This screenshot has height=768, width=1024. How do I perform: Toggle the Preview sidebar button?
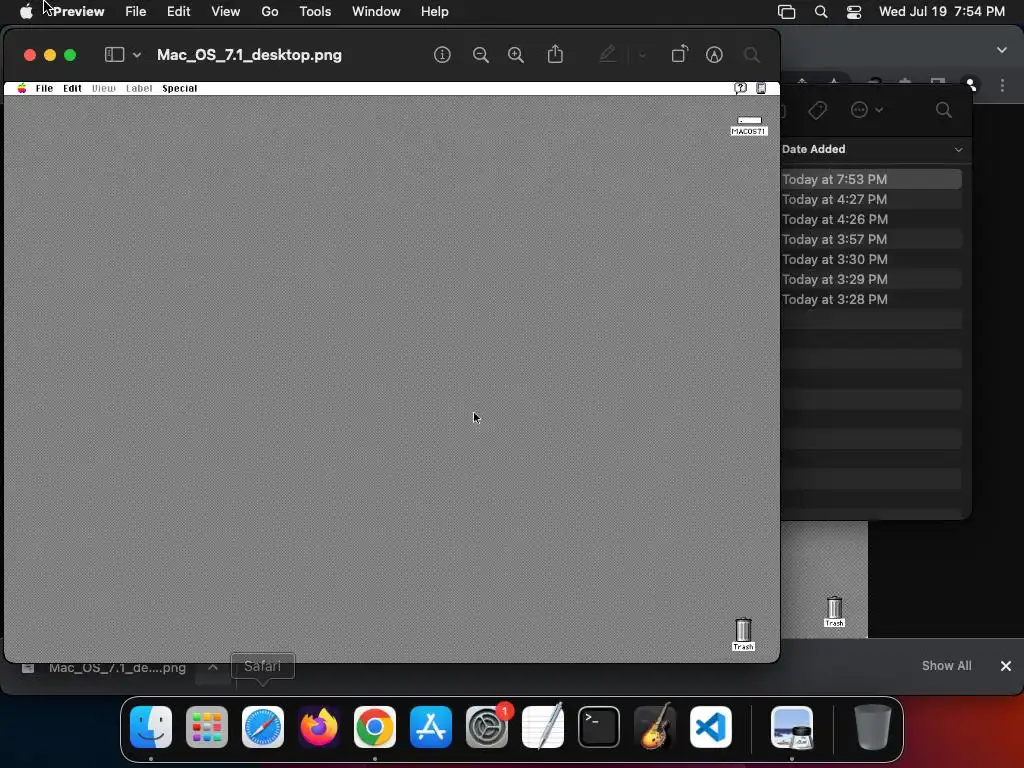[x=114, y=55]
